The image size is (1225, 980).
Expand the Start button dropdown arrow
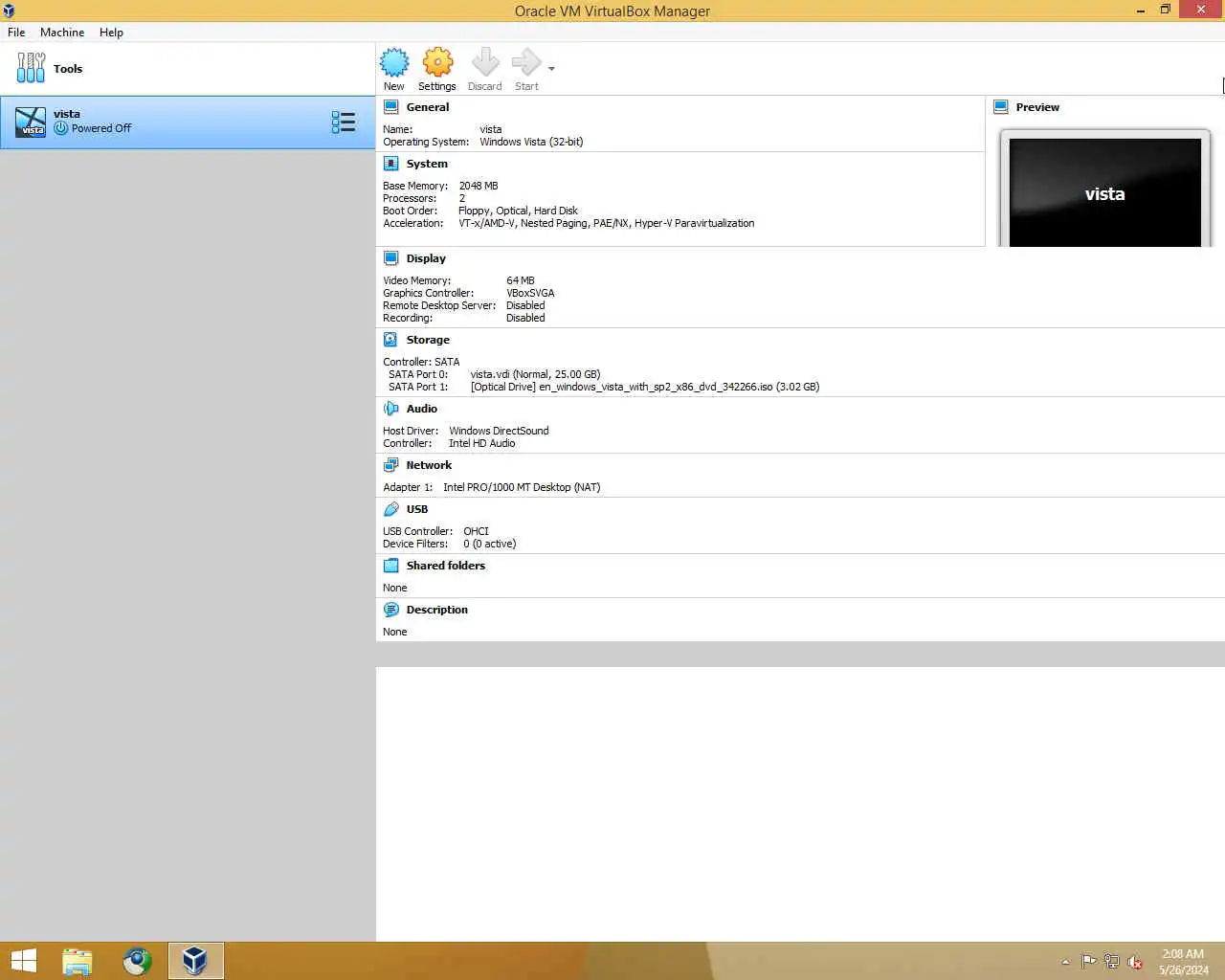pyautogui.click(x=551, y=69)
